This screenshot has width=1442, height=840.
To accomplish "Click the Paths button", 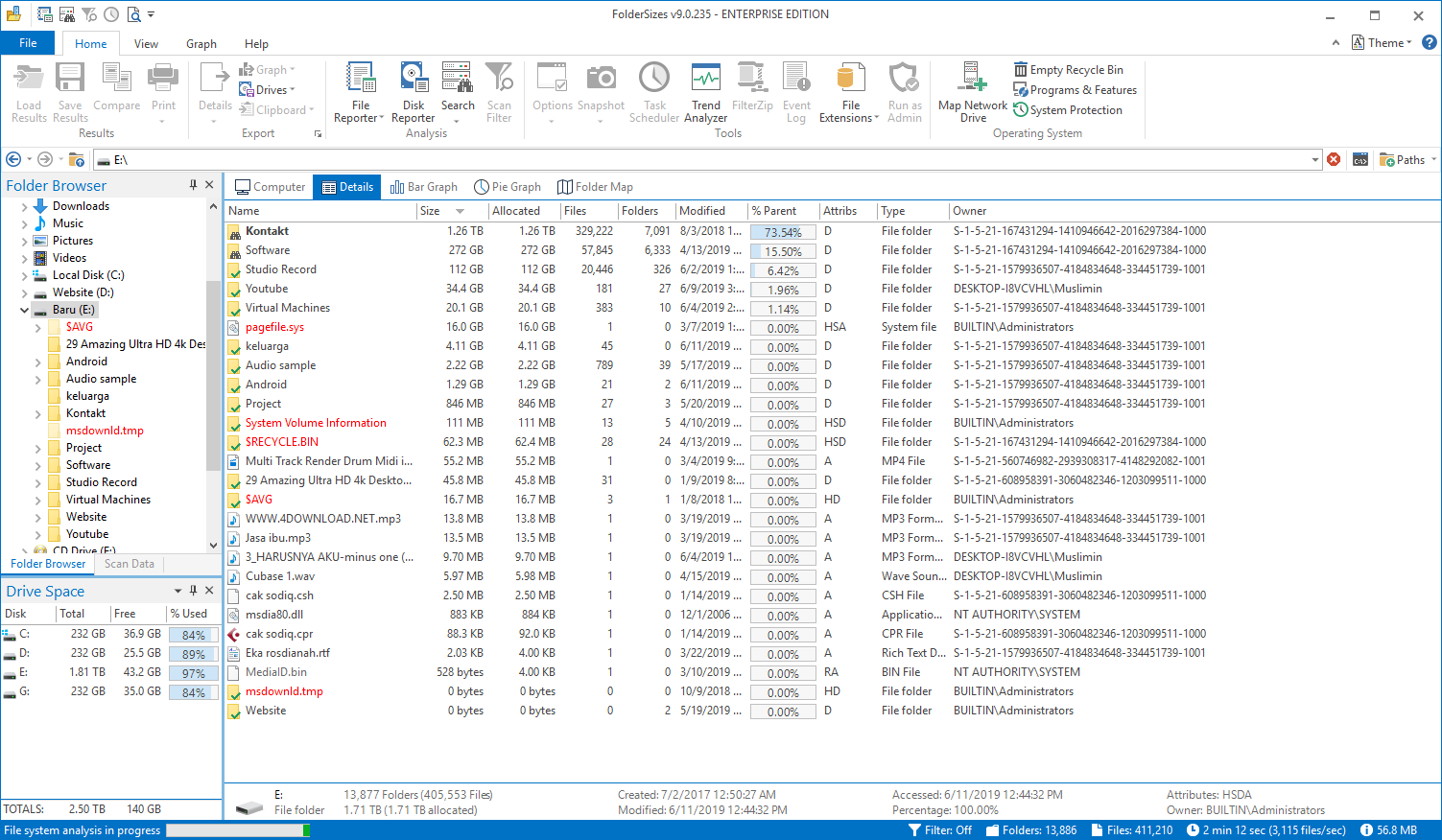I will click(x=1407, y=160).
